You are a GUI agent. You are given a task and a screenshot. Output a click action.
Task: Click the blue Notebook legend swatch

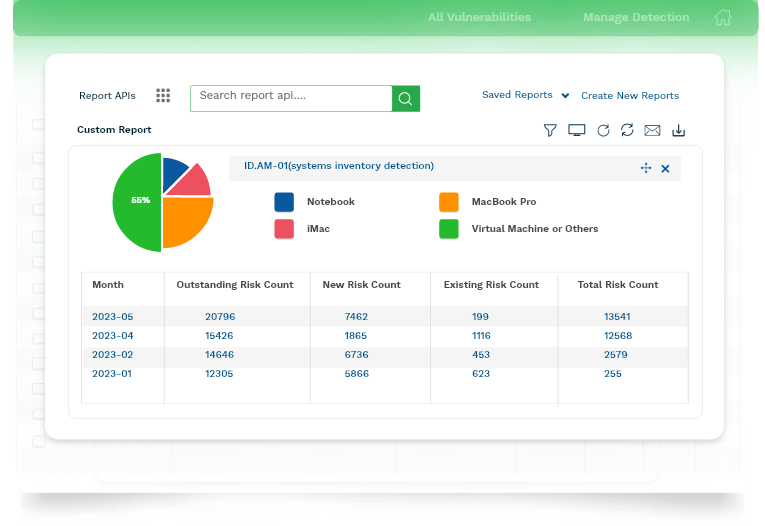(284, 202)
